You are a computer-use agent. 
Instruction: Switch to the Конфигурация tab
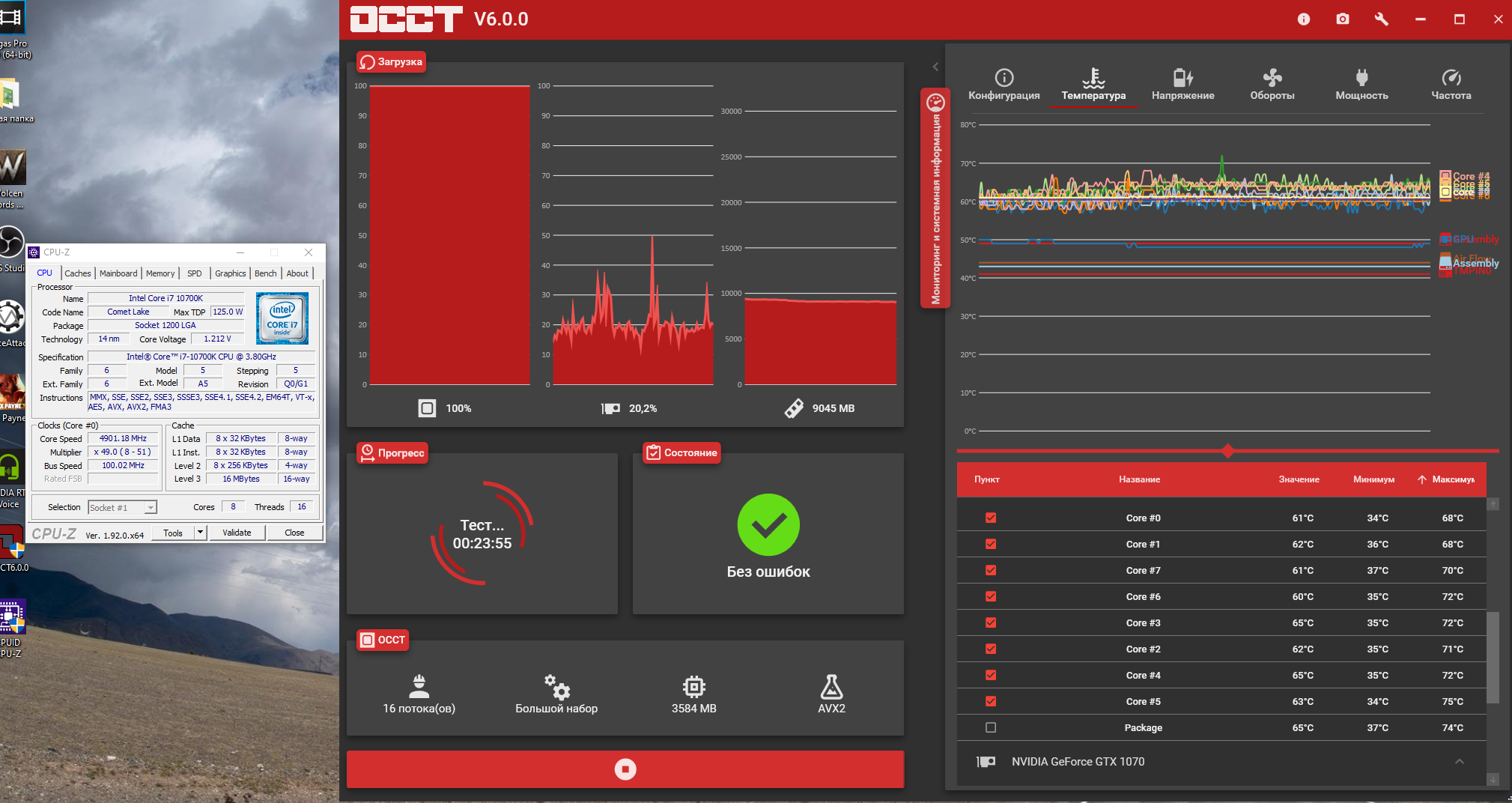click(x=1004, y=85)
